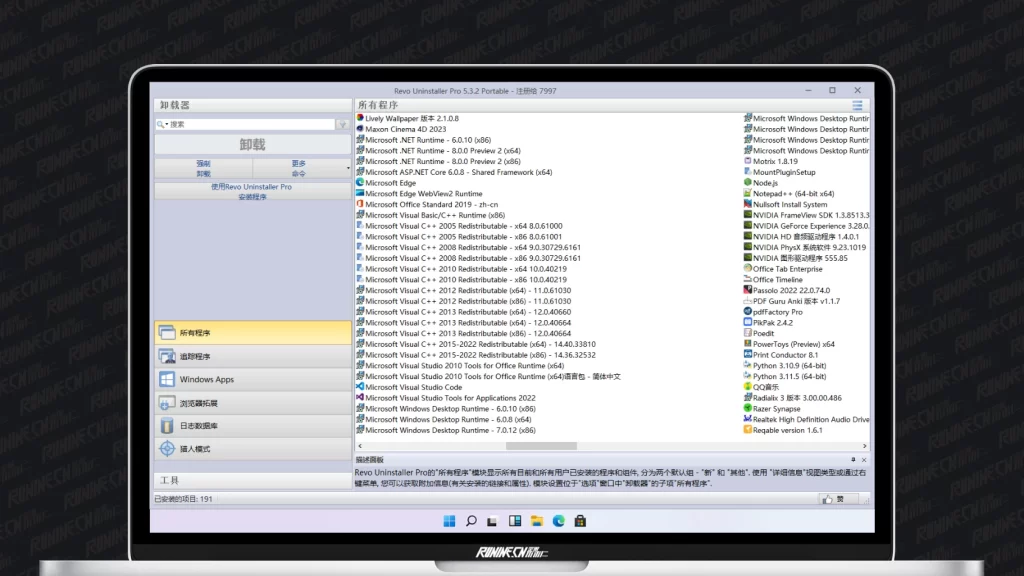
Task: Click the 强制卸载 forced uninstall button
Action: point(203,168)
